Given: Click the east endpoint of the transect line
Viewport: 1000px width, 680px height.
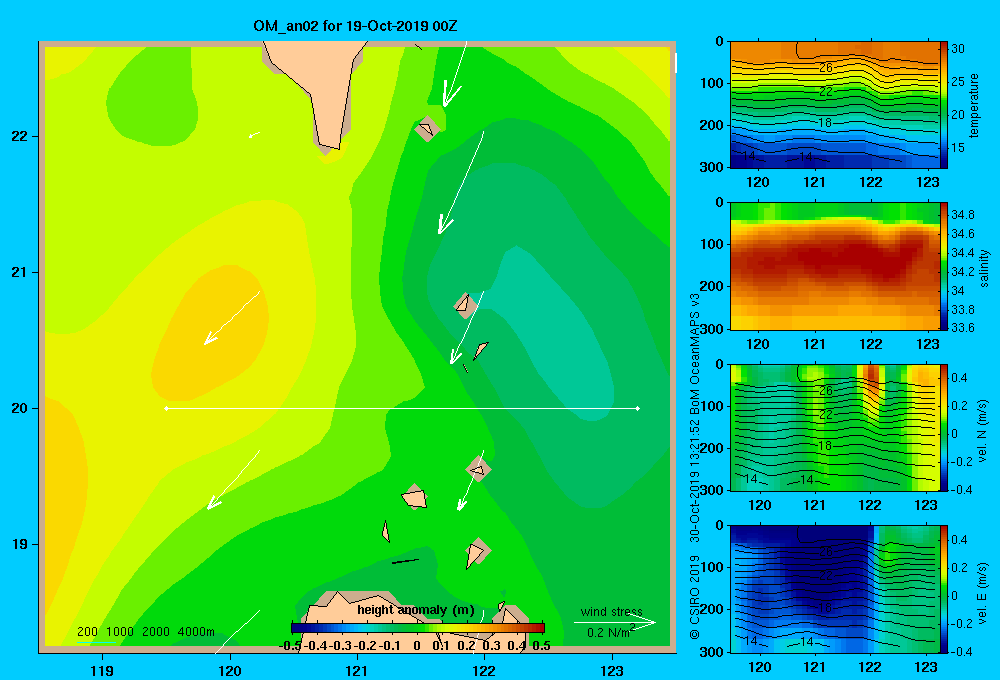Looking at the screenshot, I should coord(638,408).
